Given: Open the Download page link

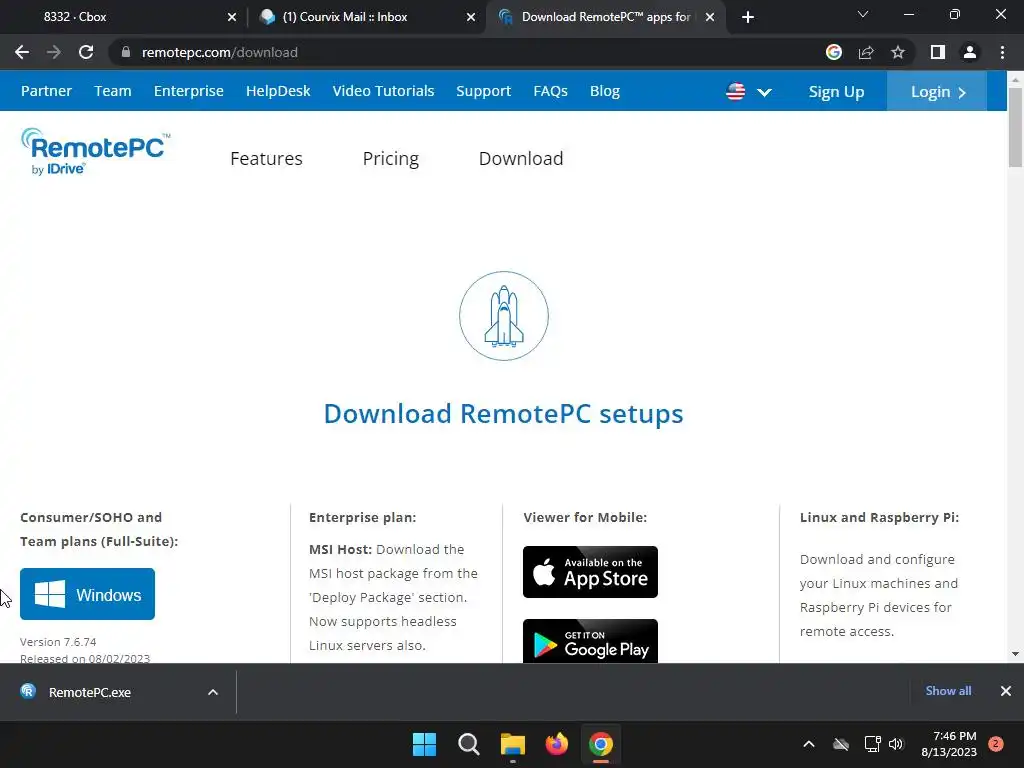Looking at the screenshot, I should coord(521,159).
